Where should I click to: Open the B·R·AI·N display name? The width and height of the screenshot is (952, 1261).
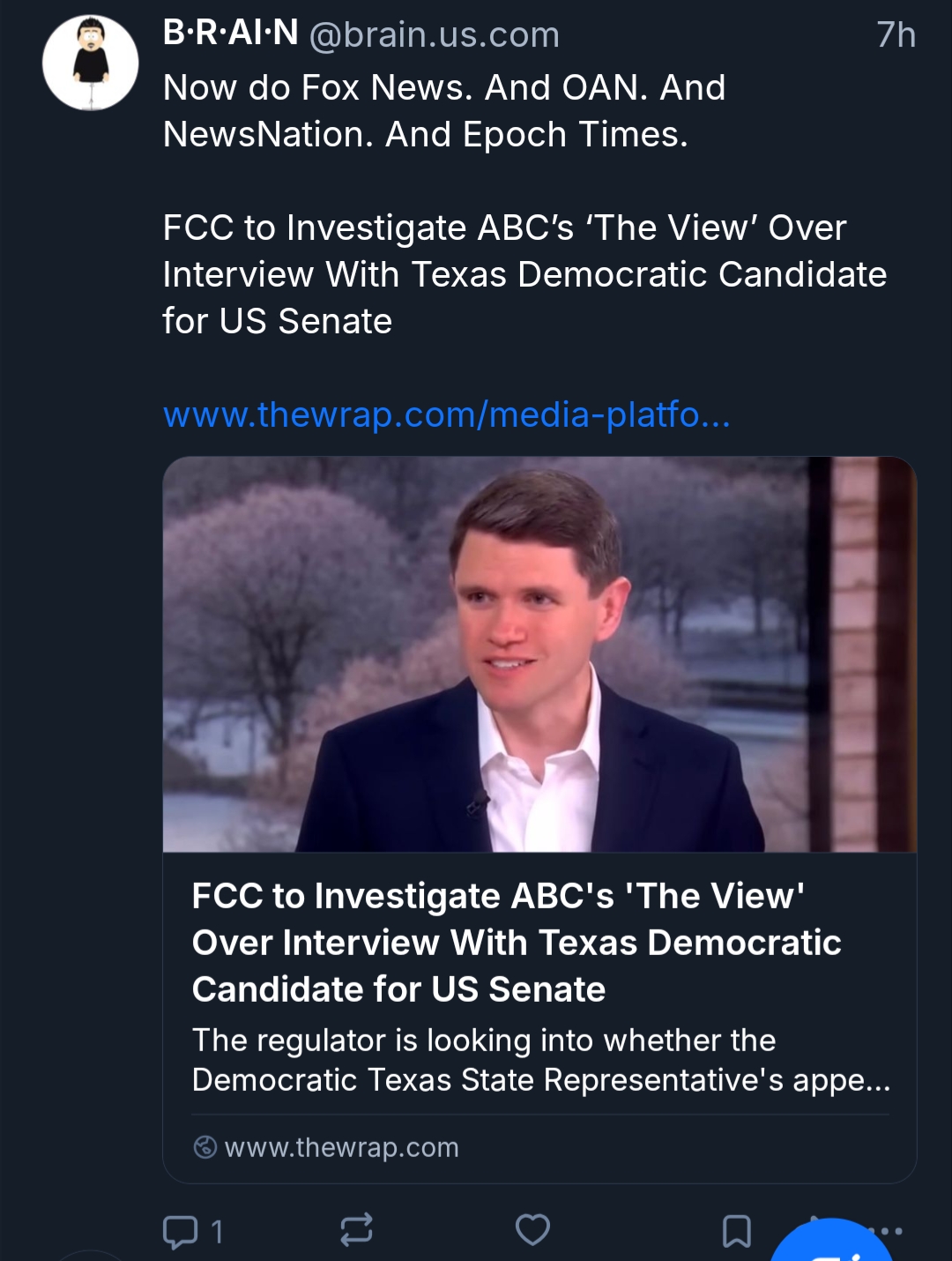coord(231,34)
